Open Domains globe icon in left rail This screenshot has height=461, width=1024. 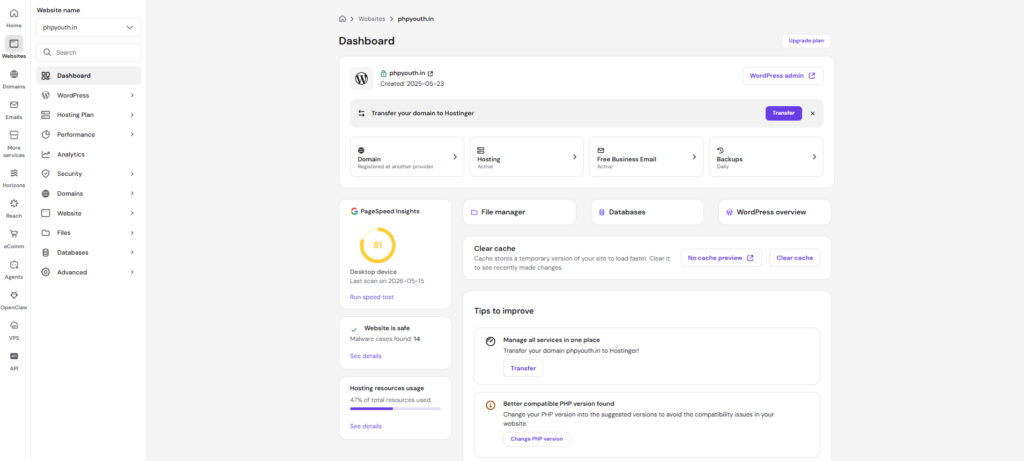14,74
